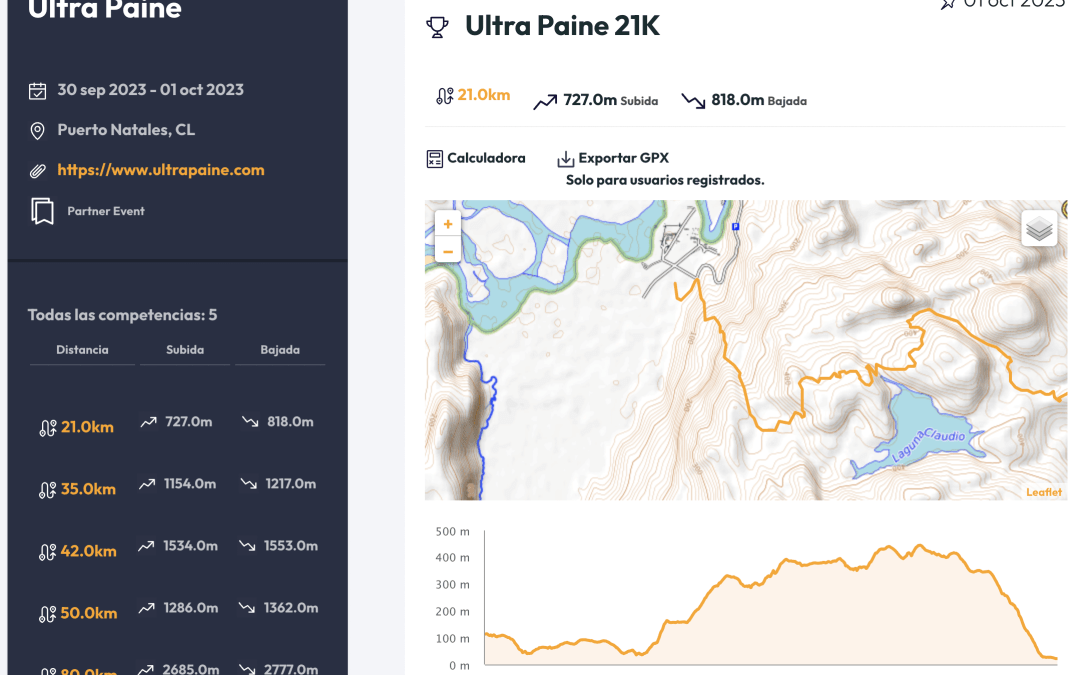Click the Partner Event bookmark icon
1080x675 pixels.
pos(42,211)
